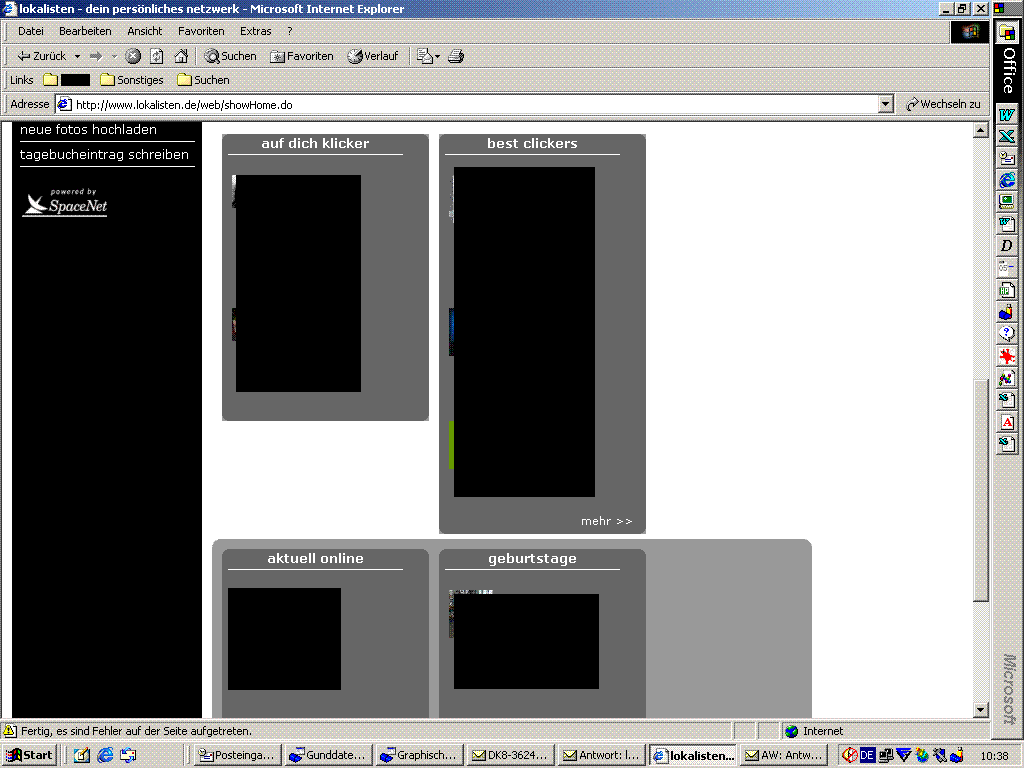Click the vertical scrollbar thumb
The height and width of the screenshot is (768, 1024).
(x=980, y=490)
